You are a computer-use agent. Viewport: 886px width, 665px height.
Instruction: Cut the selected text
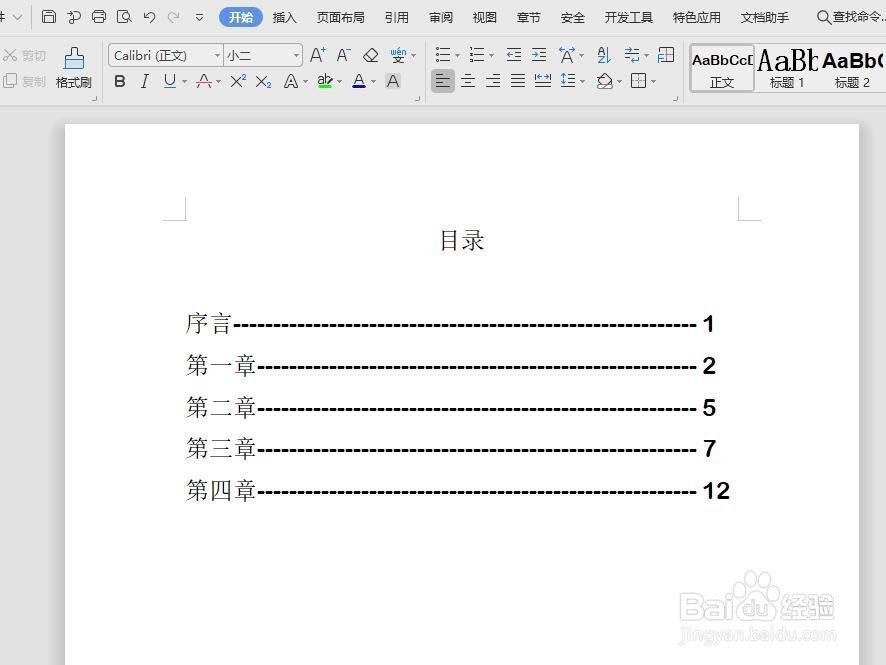click(24, 55)
